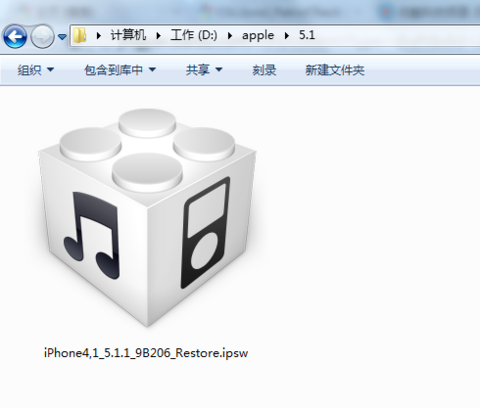Screen dimensions: 480x408
Task: Click the folder icon in address bar
Action: pyautogui.click(x=80, y=35)
